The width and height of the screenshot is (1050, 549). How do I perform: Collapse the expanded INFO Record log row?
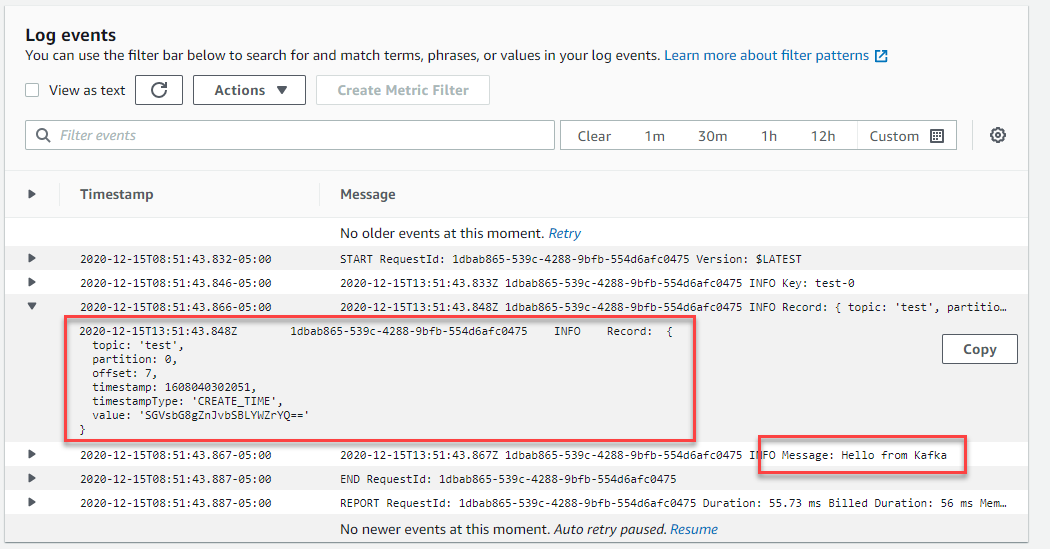coord(31,307)
